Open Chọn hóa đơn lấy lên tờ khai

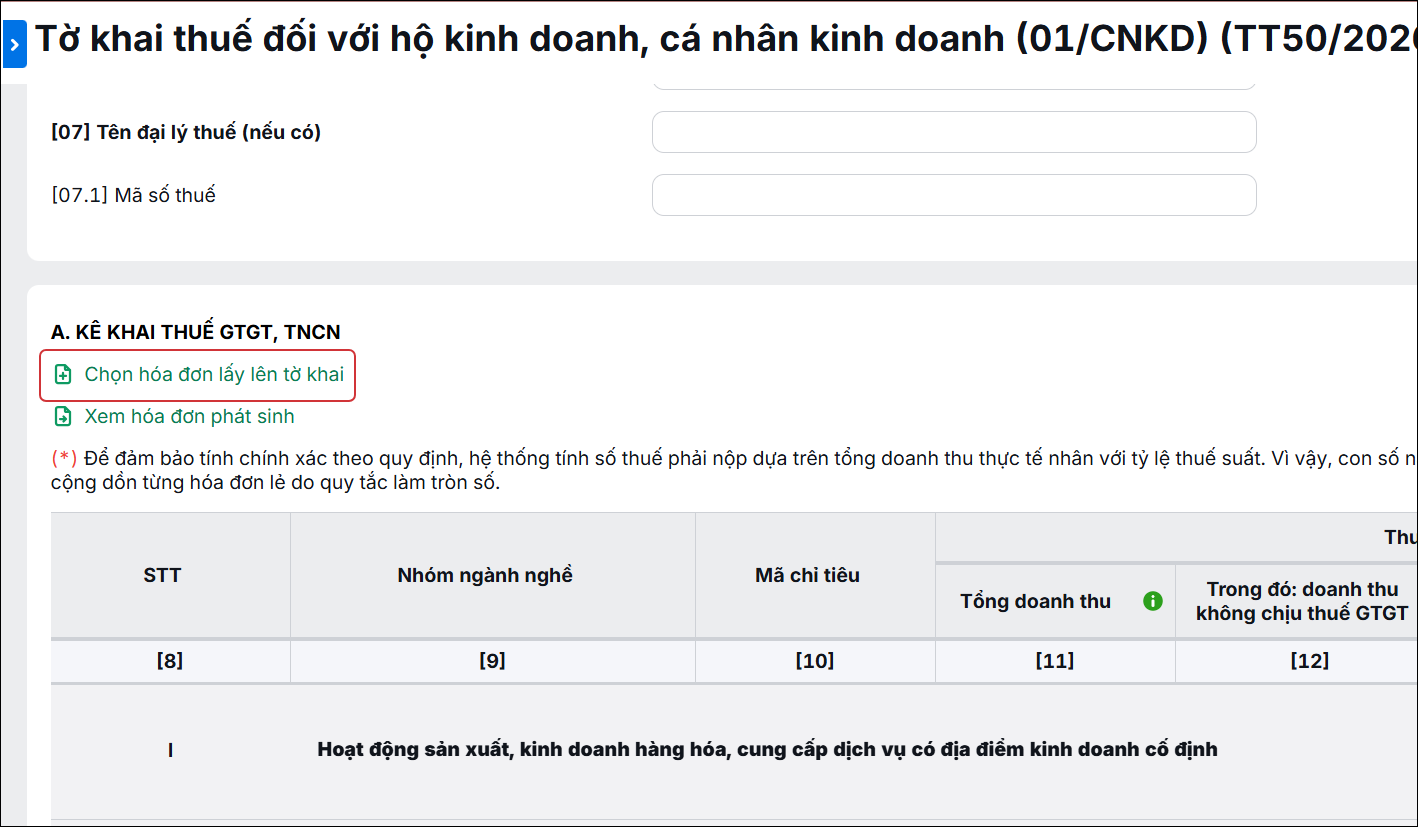pos(214,375)
